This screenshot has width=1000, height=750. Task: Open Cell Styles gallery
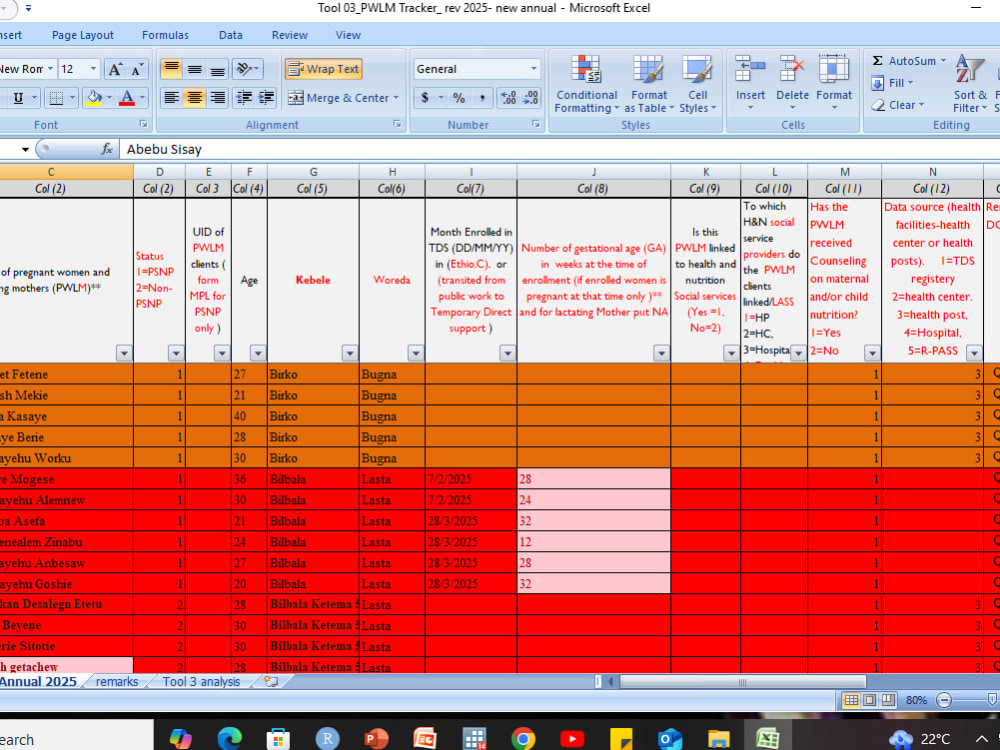697,84
